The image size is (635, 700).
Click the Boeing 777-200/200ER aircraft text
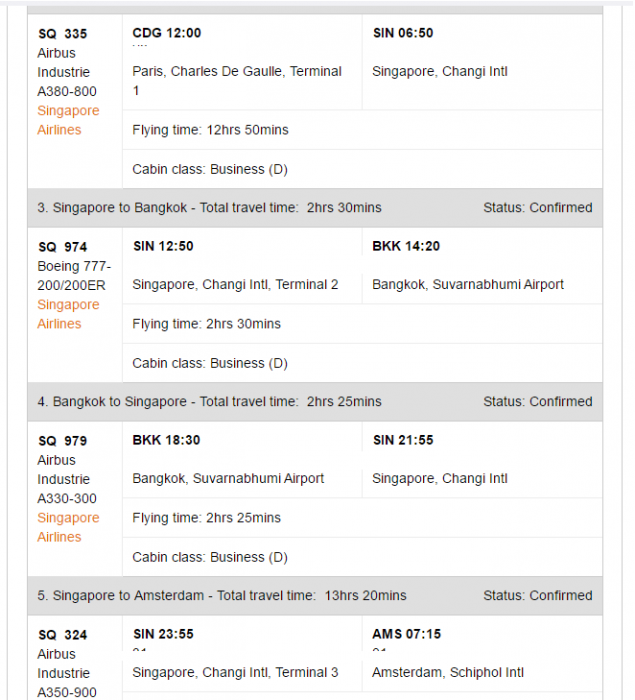pyautogui.click(x=74, y=275)
